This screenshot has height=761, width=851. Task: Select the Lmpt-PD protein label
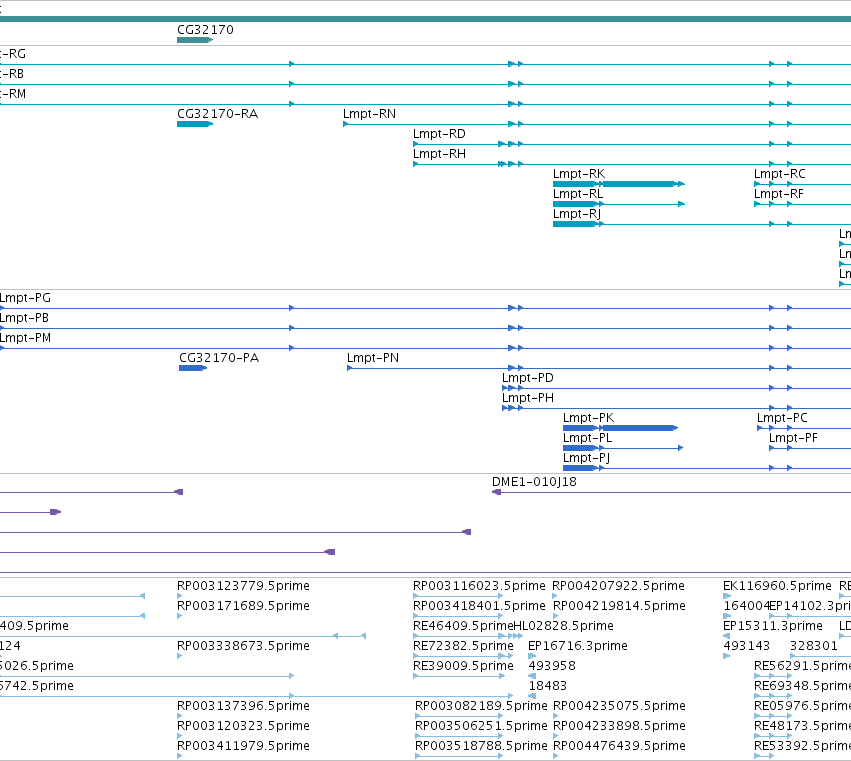[528, 378]
